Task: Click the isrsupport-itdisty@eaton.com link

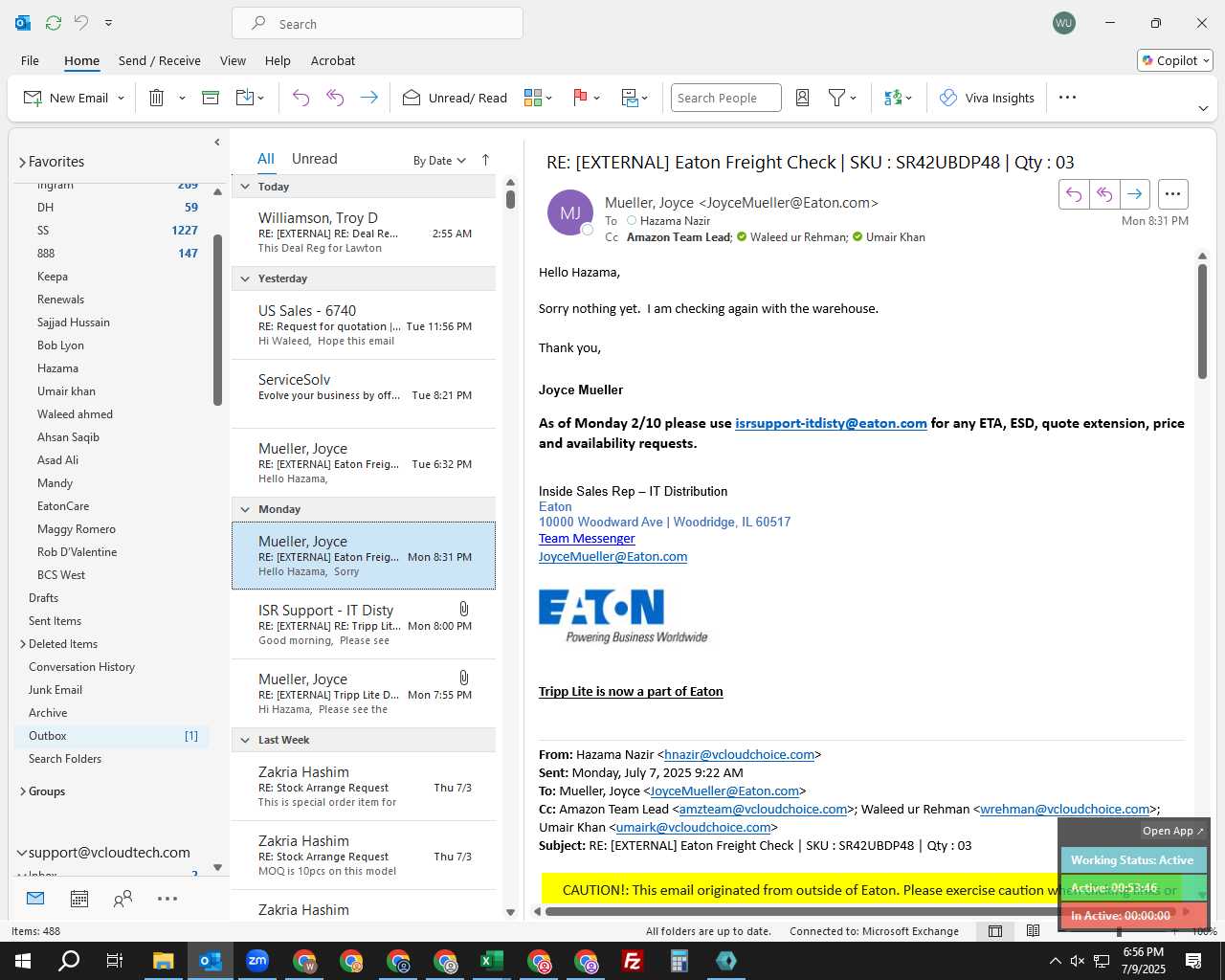Action: (831, 423)
